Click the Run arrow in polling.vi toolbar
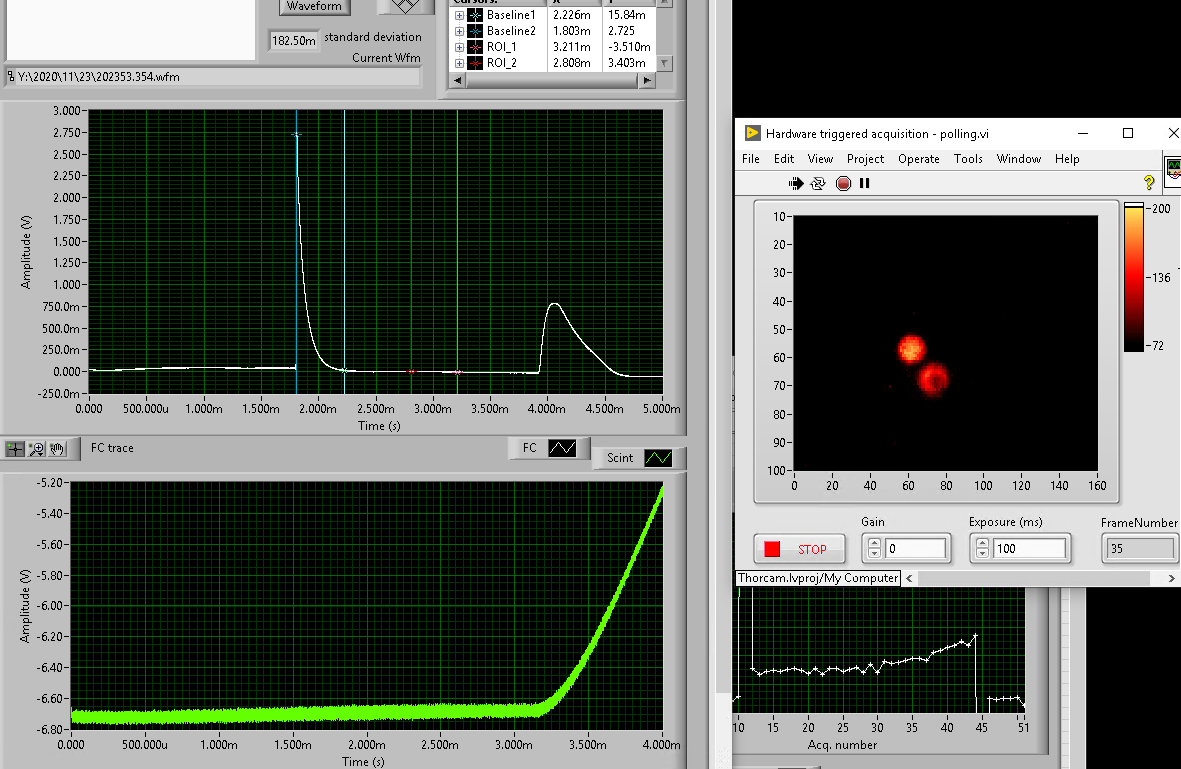This screenshot has width=1181, height=769. click(796, 183)
